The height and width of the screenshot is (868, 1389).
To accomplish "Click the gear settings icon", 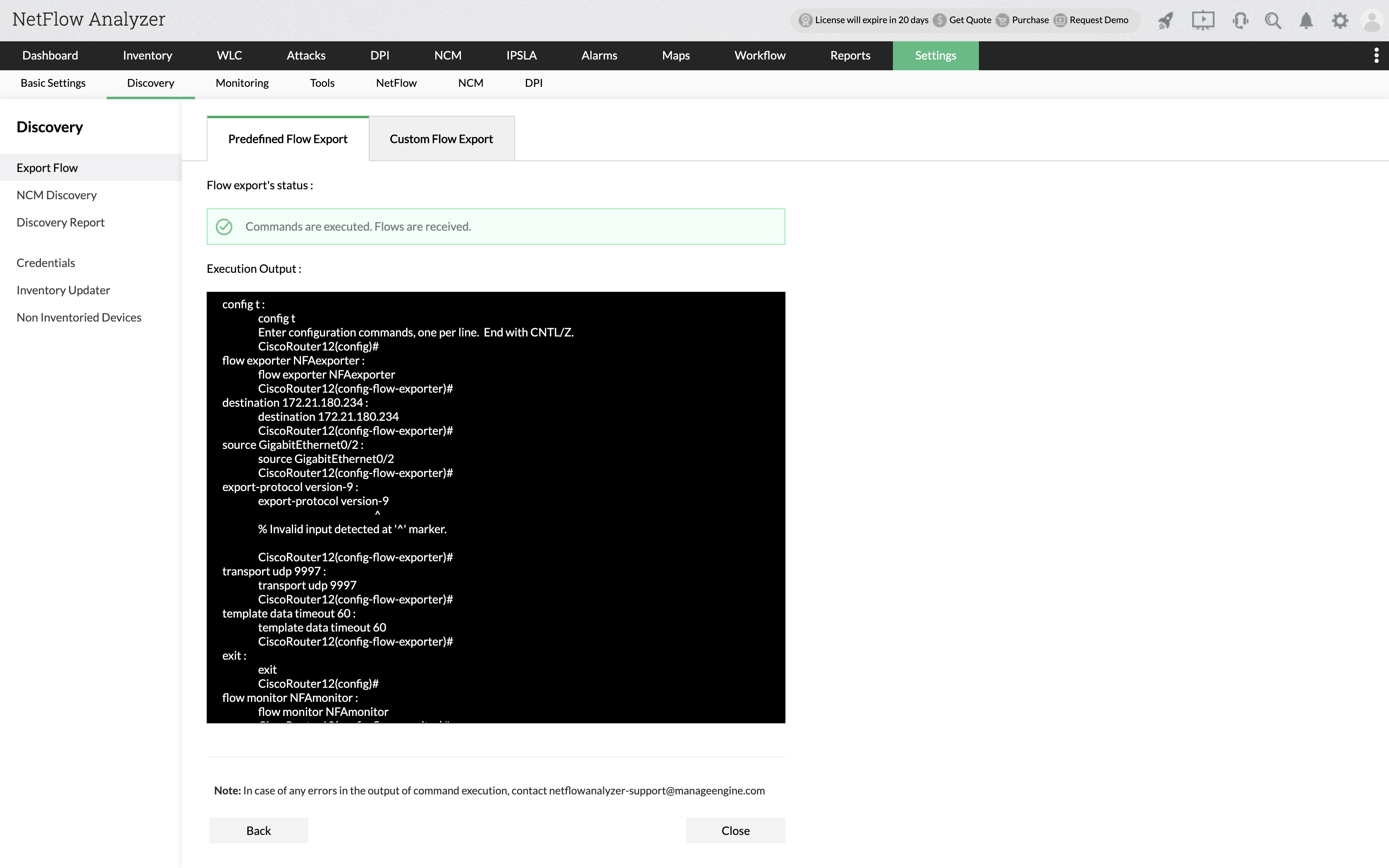I will pos(1340,21).
